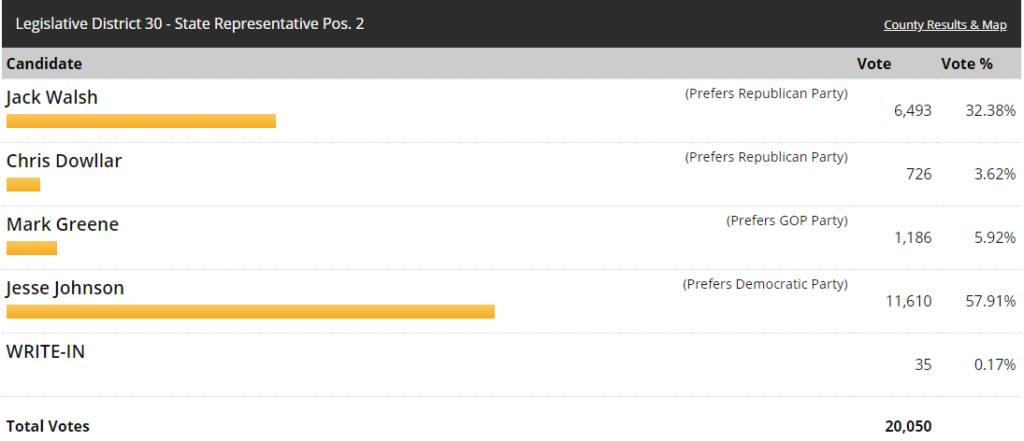
Task: Click the Vote column header
Action: [873, 64]
